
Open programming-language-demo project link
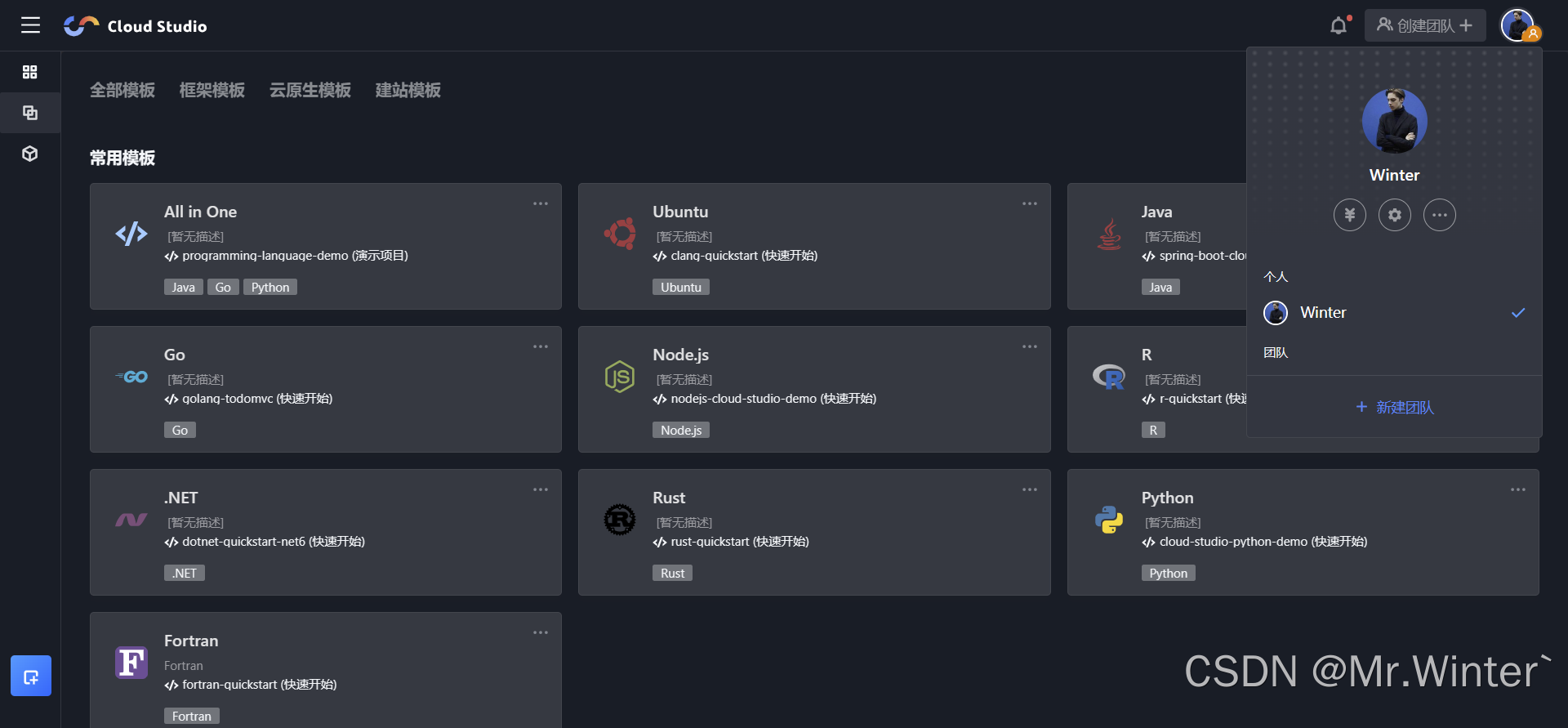coord(287,256)
